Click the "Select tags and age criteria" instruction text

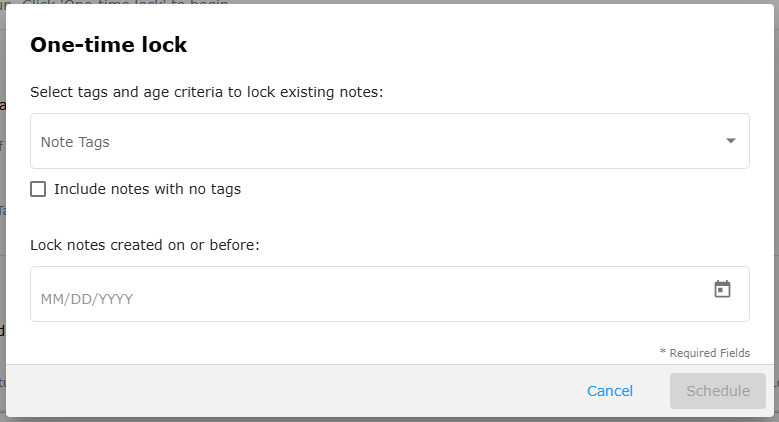click(x=207, y=92)
